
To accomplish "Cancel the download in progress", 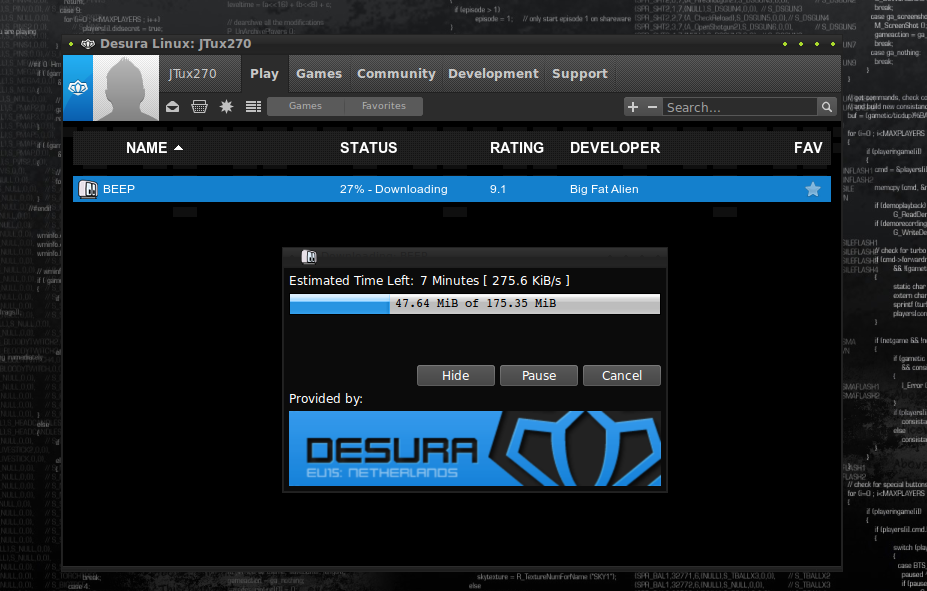I will (x=621, y=375).
